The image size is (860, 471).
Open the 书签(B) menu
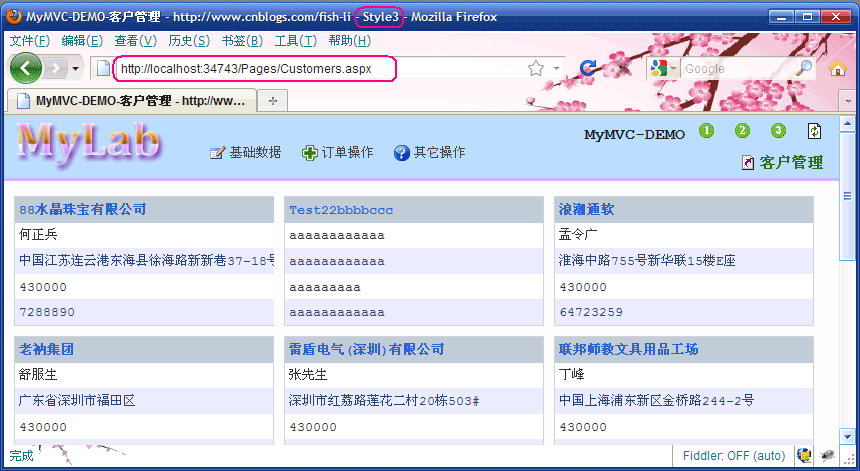[241, 40]
